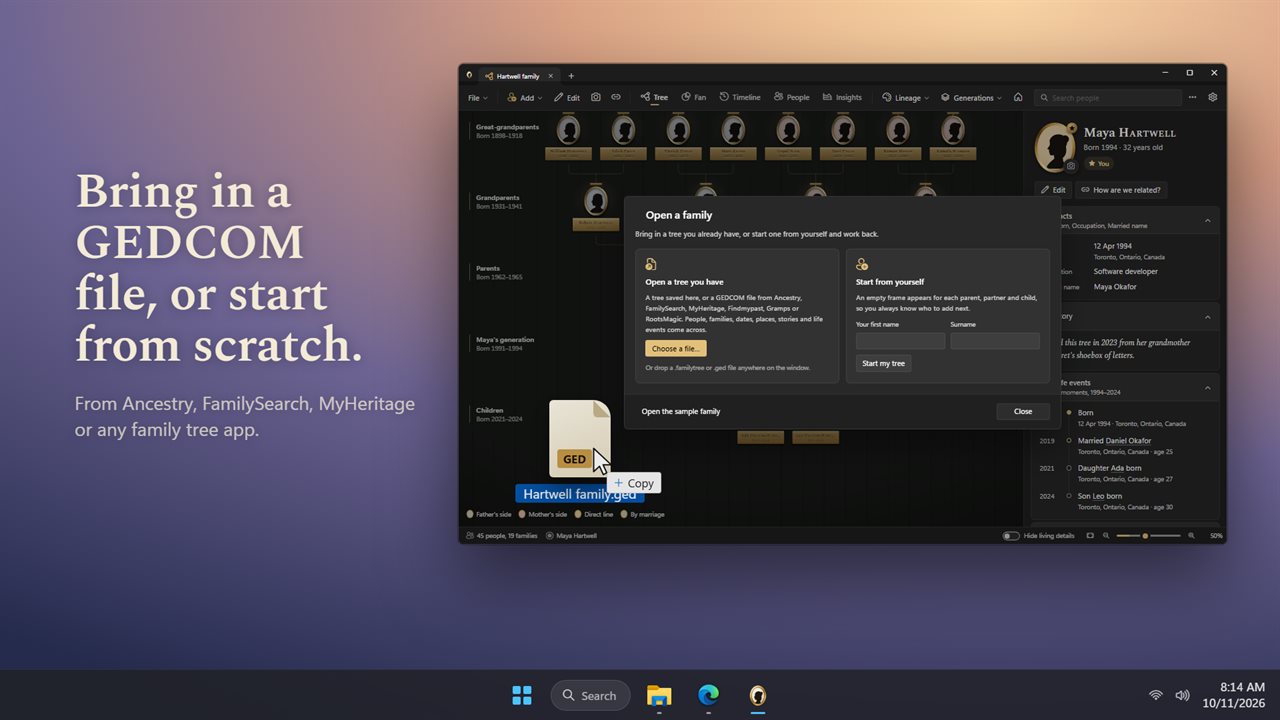Open the Add dropdown menu
This screenshot has width=1280, height=720.
click(x=525, y=97)
